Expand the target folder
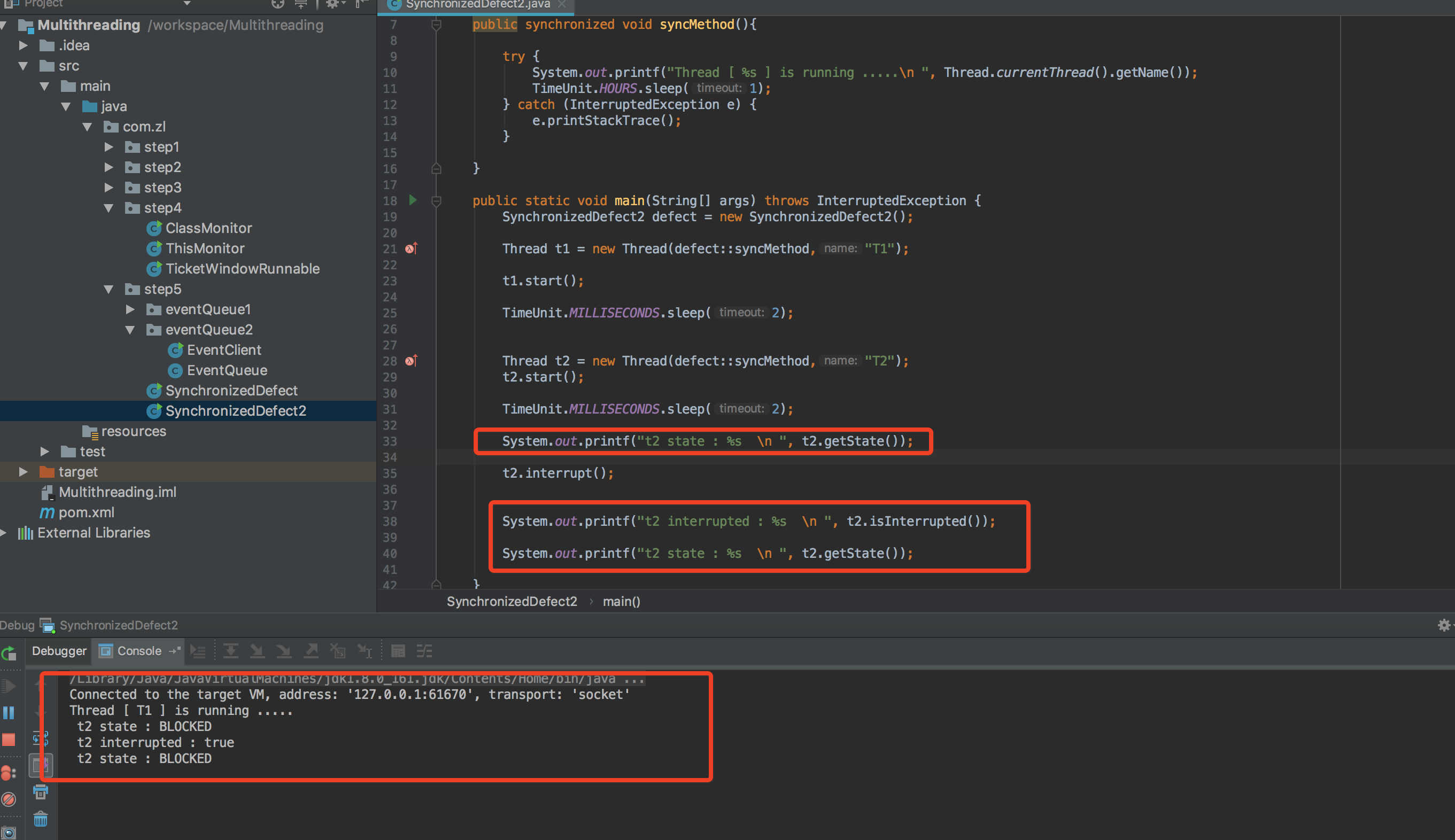This screenshot has width=1455, height=840. point(23,472)
